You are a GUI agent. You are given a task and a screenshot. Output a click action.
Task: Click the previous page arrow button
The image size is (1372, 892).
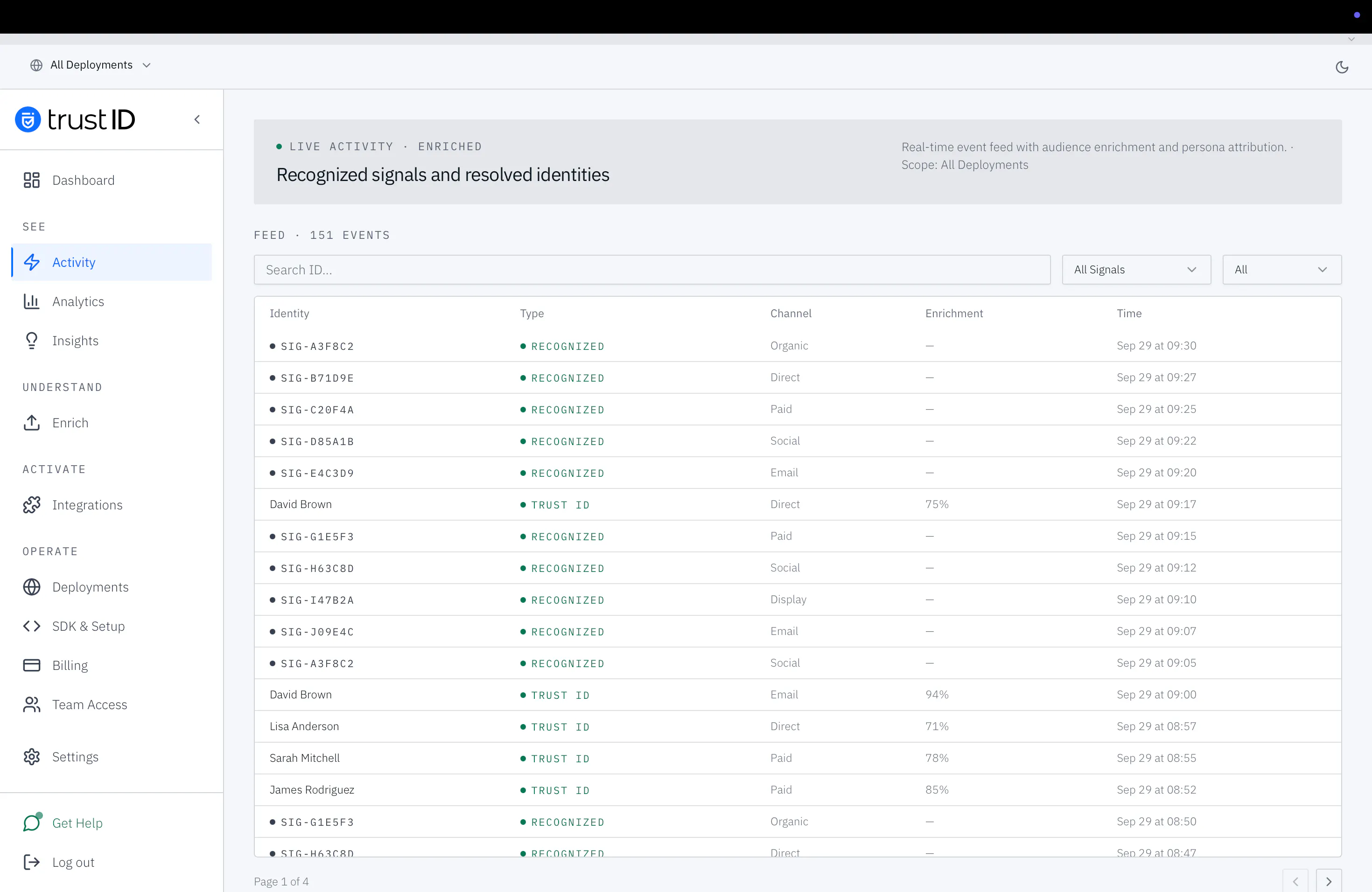(1295, 881)
